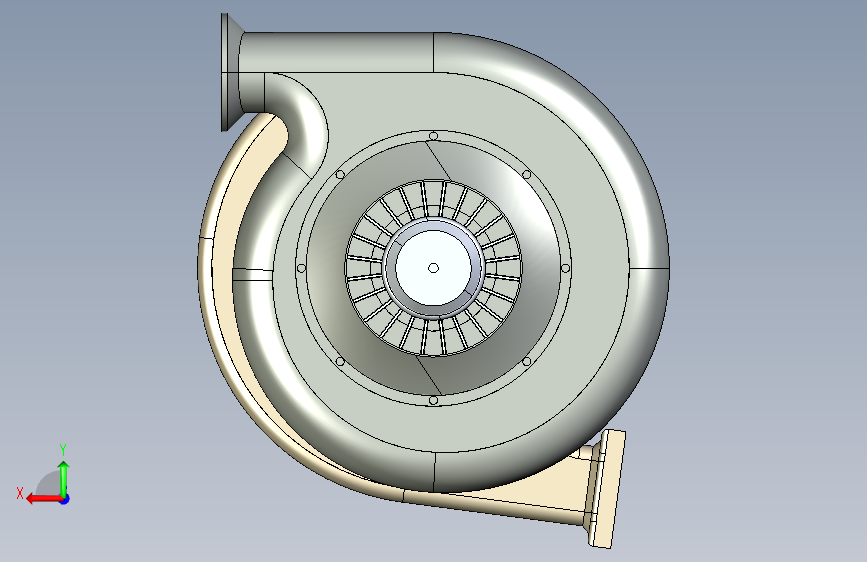Select the leftmost bolt hole on cover ring
Image resolution: width=867 pixels, height=562 pixels.
(301, 268)
